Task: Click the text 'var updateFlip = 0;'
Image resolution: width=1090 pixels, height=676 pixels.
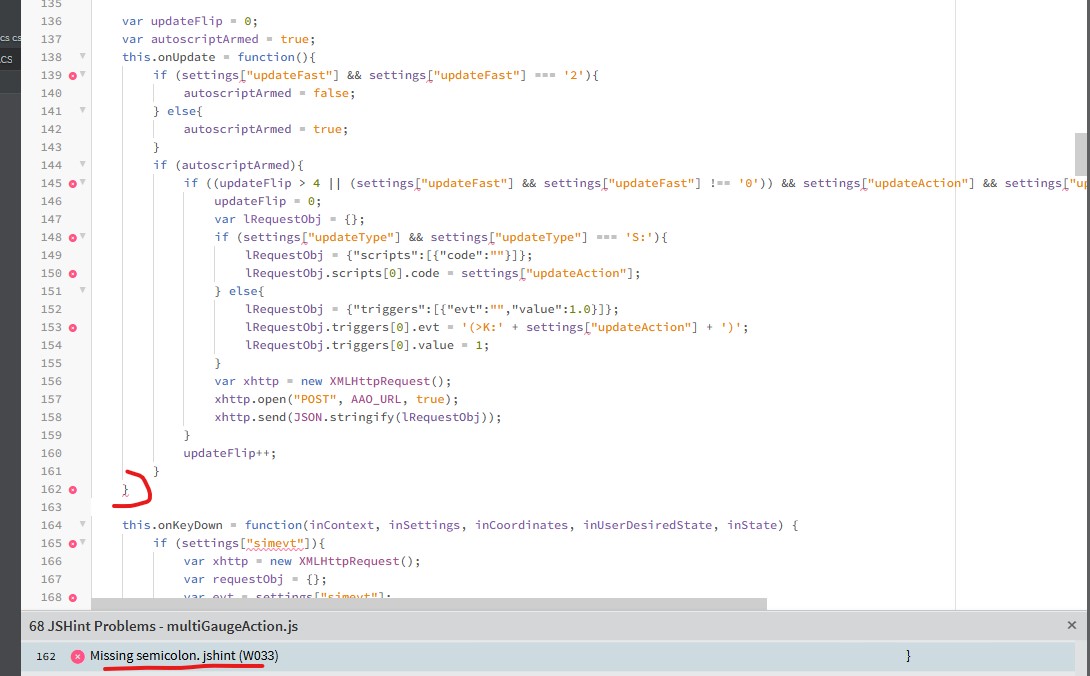Action: (x=190, y=21)
